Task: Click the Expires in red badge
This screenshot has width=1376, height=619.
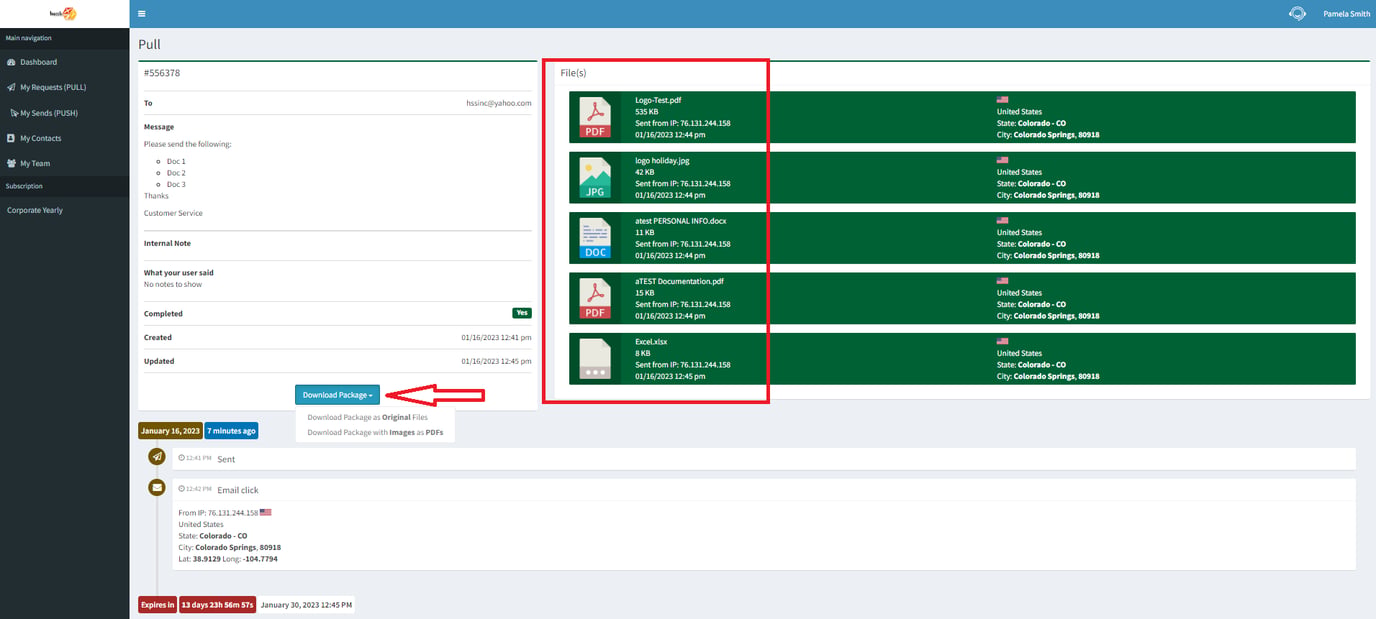Action: 158,605
